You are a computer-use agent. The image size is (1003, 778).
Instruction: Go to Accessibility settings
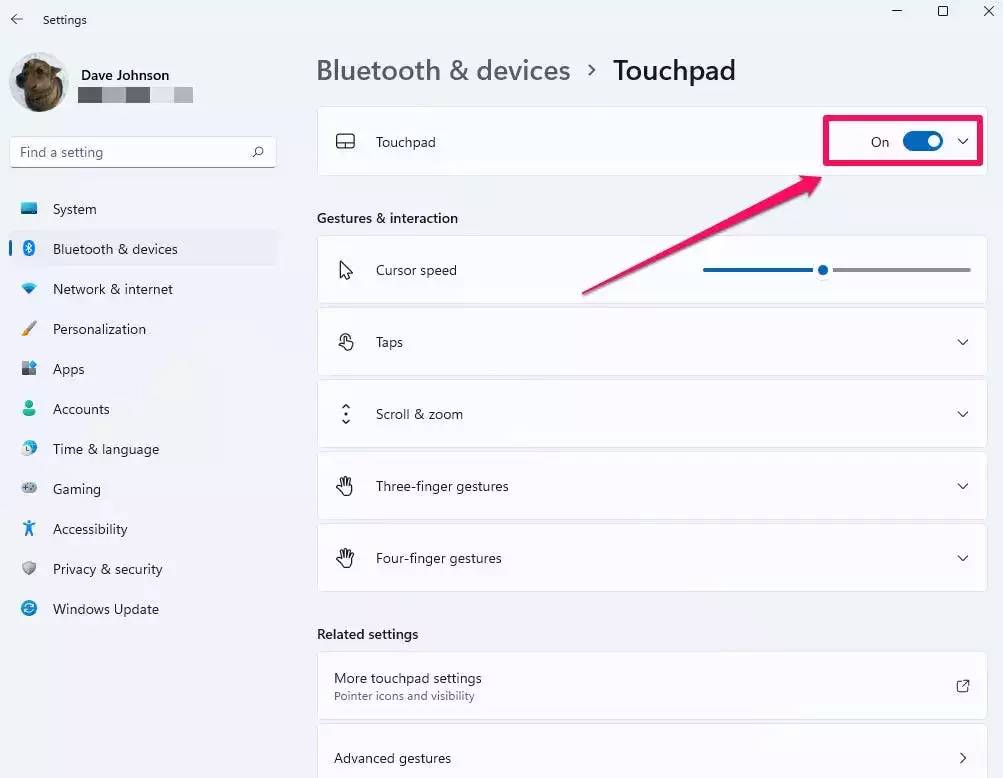(90, 529)
